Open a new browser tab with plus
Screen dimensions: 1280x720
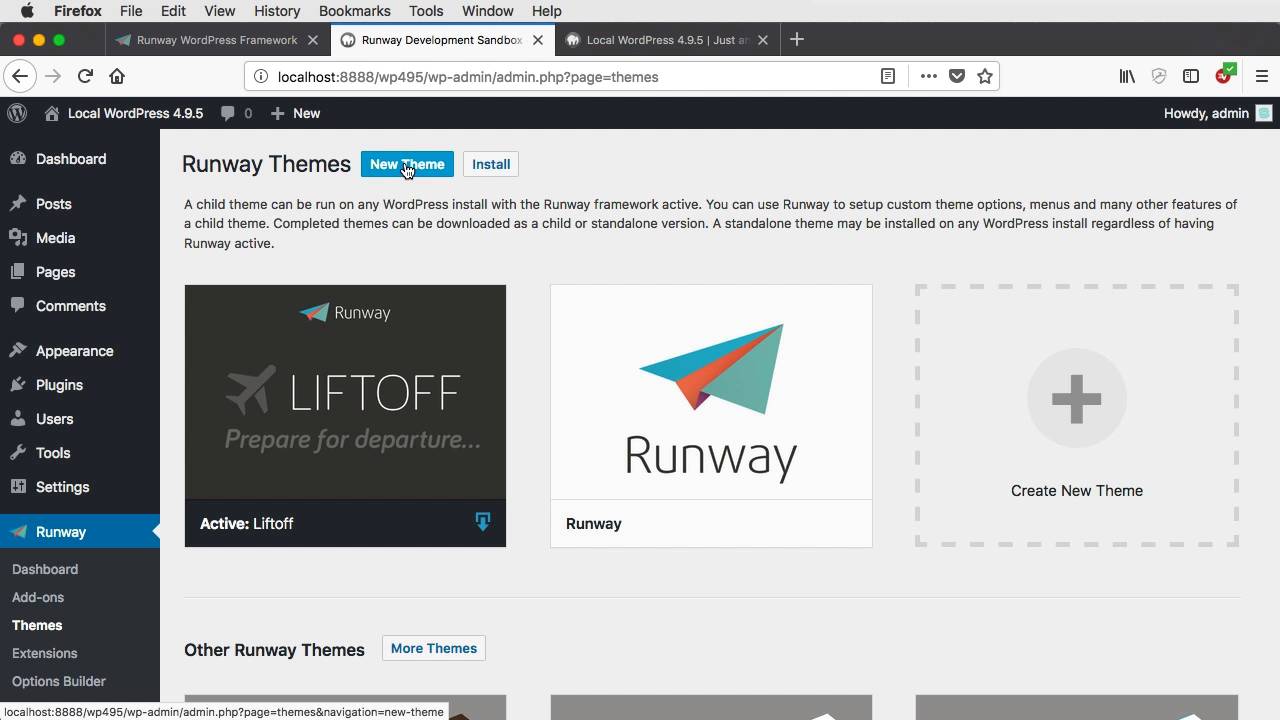pos(796,40)
